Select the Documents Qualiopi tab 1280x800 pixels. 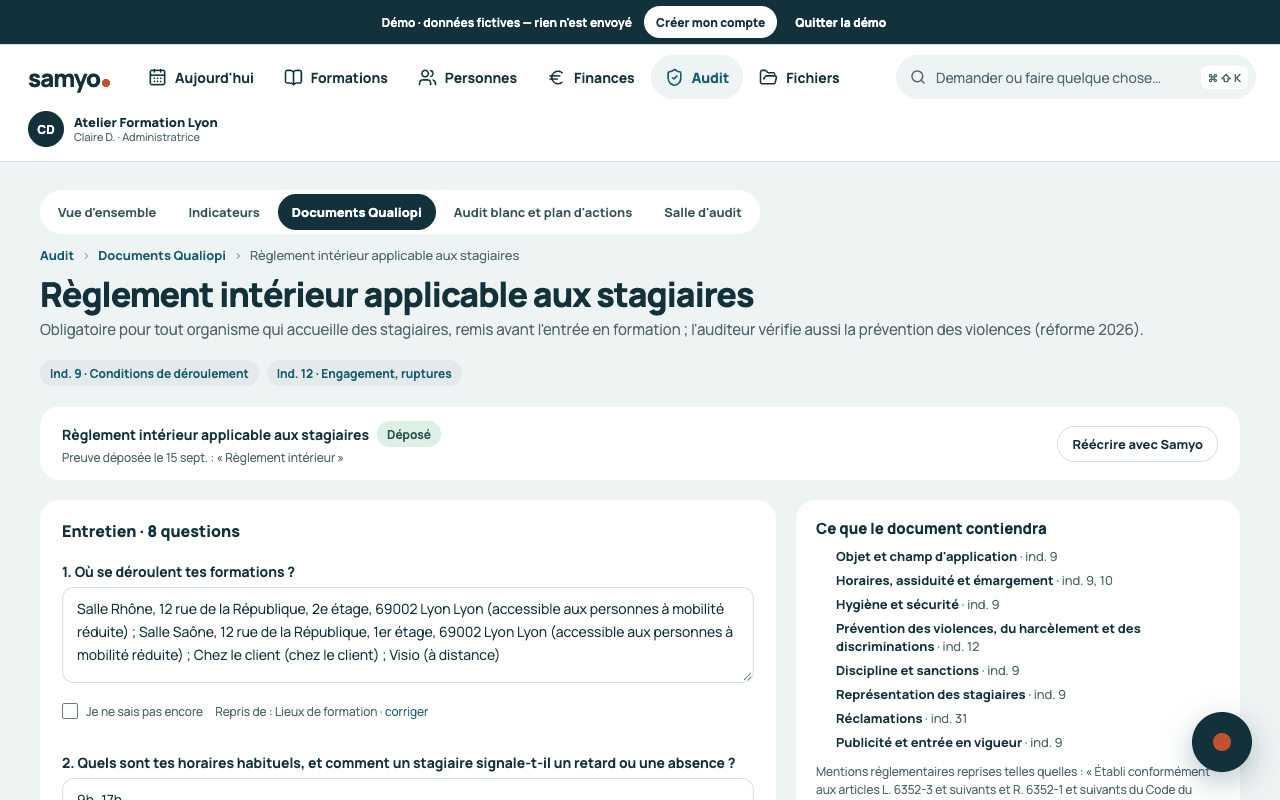(357, 212)
